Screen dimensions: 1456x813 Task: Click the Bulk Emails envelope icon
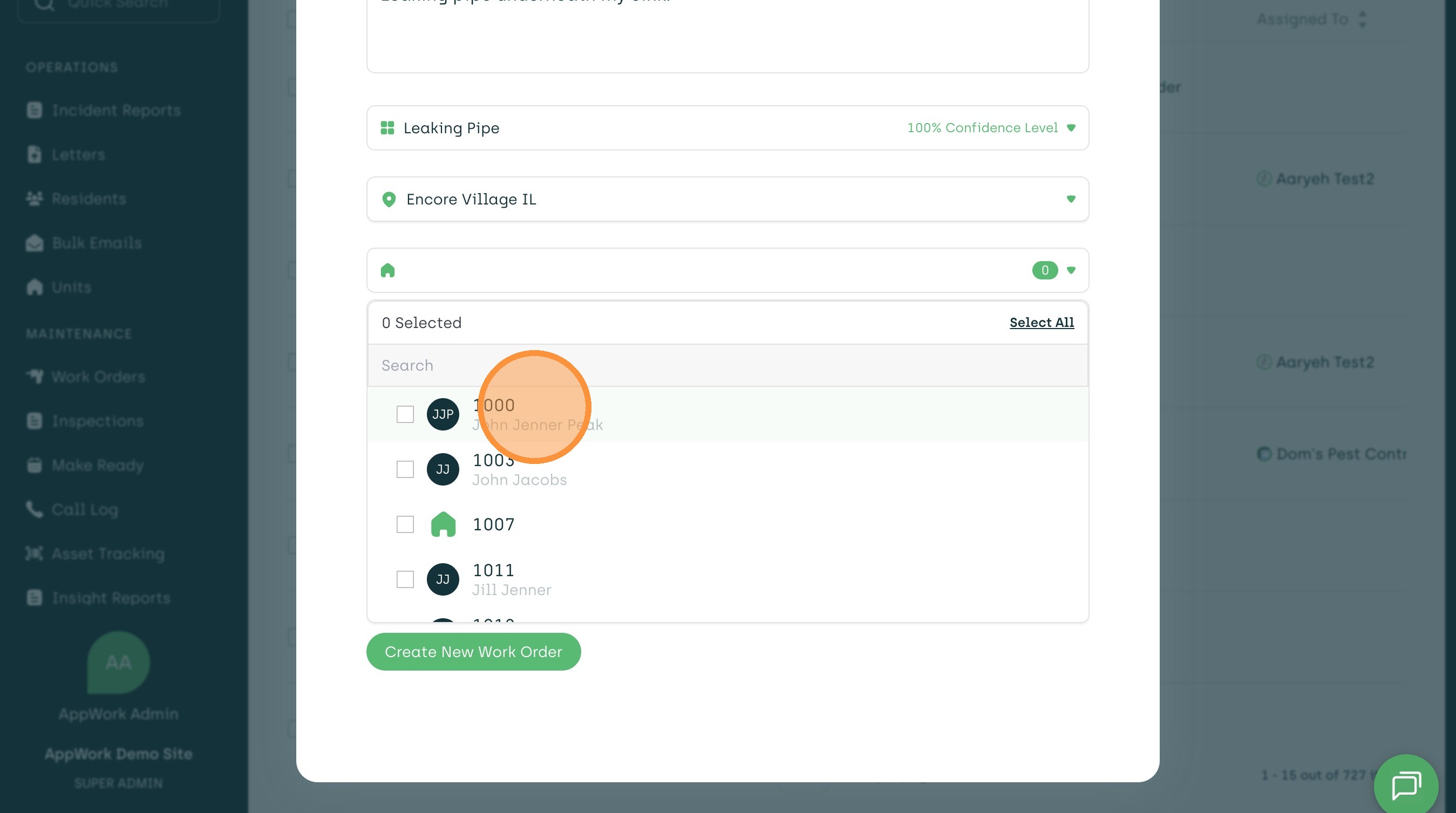[x=35, y=243]
